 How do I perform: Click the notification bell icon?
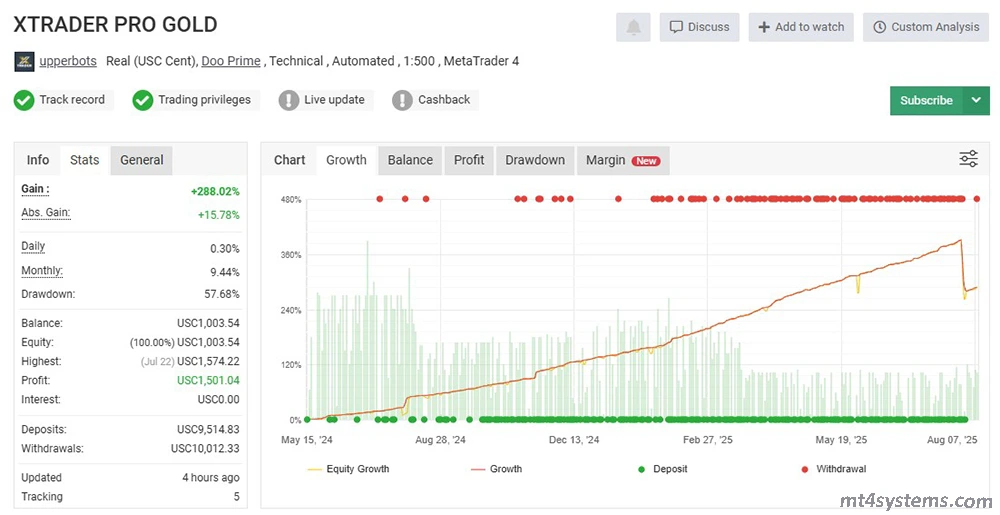point(634,27)
